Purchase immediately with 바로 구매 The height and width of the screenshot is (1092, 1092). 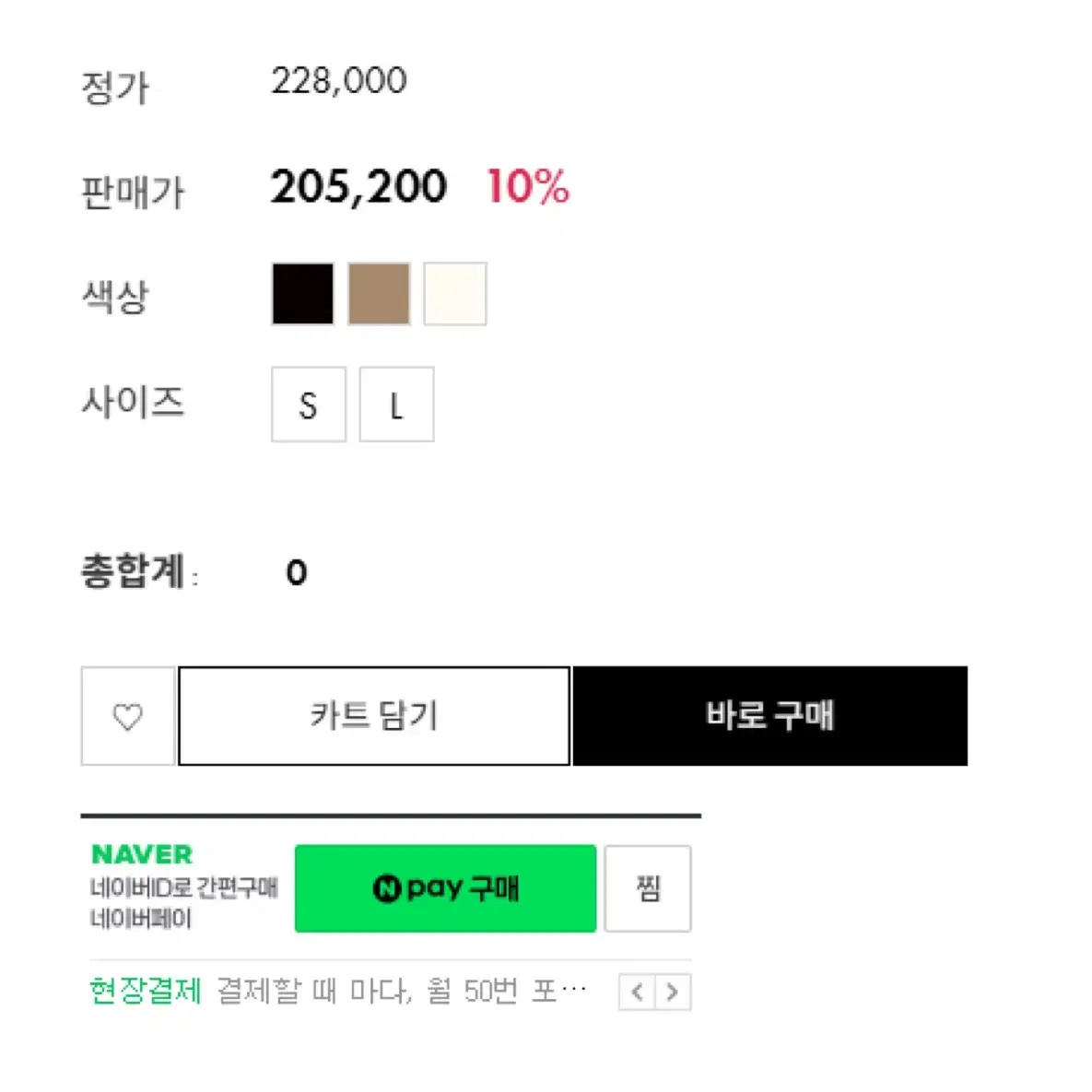point(770,716)
